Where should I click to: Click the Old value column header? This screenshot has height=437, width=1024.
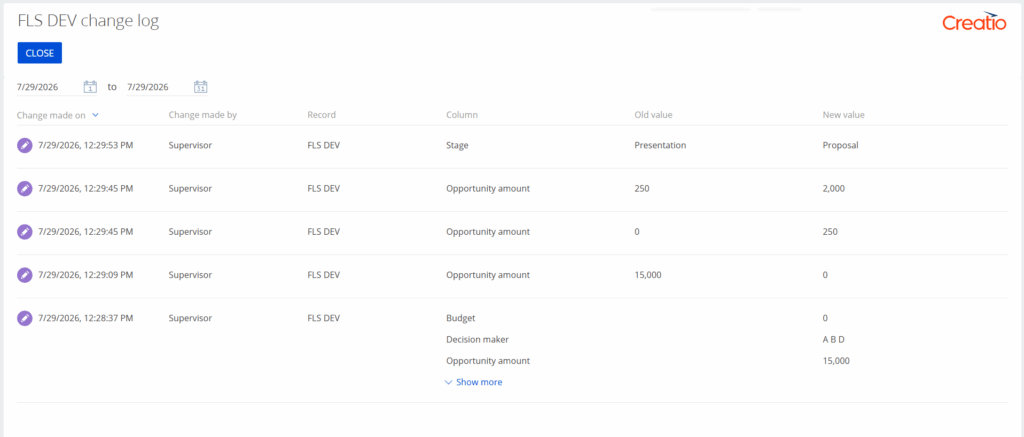pyautogui.click(x=653, y=115)
